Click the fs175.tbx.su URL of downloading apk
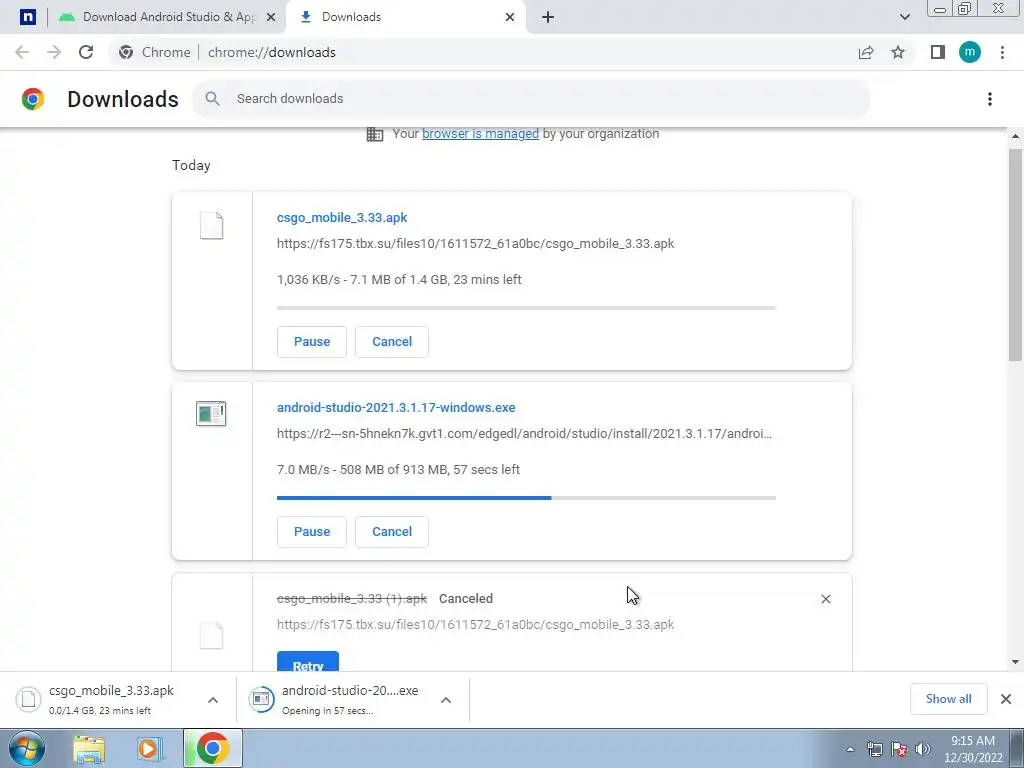 [475, 244]
